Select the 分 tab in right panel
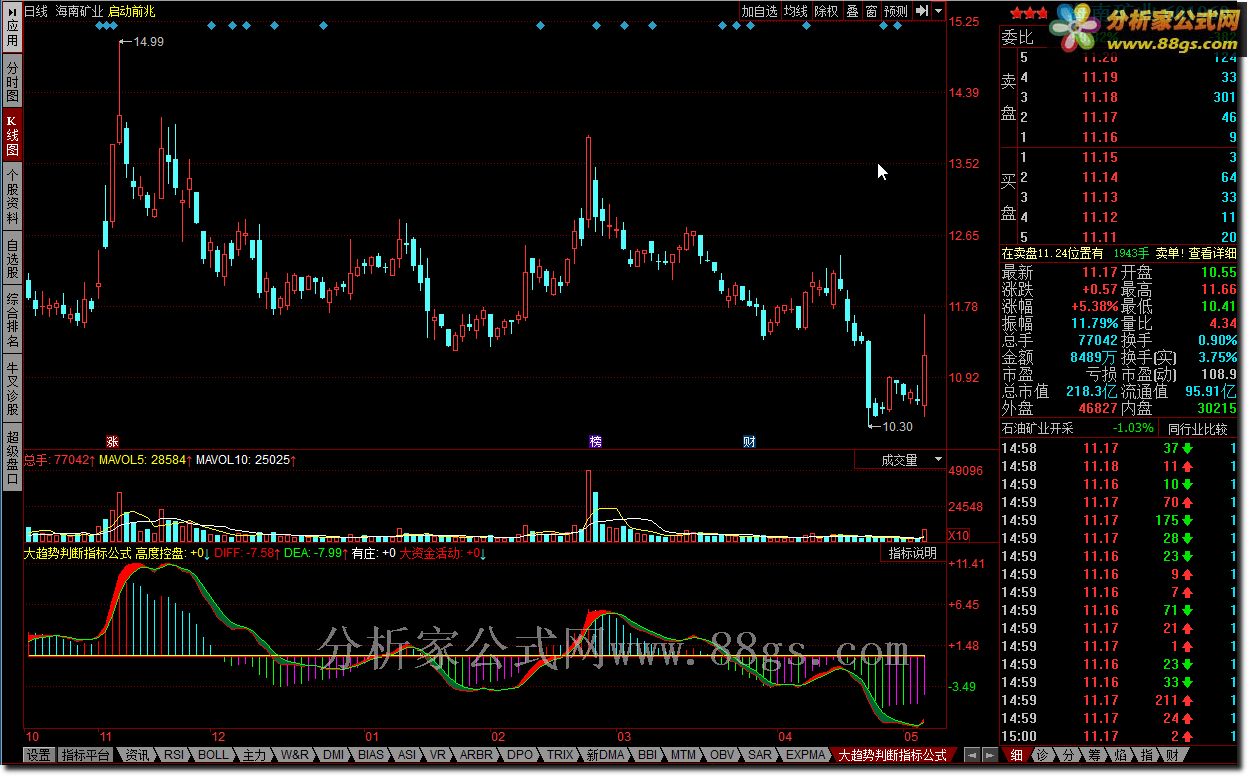1249x776 pixels. pos(1068,755)
